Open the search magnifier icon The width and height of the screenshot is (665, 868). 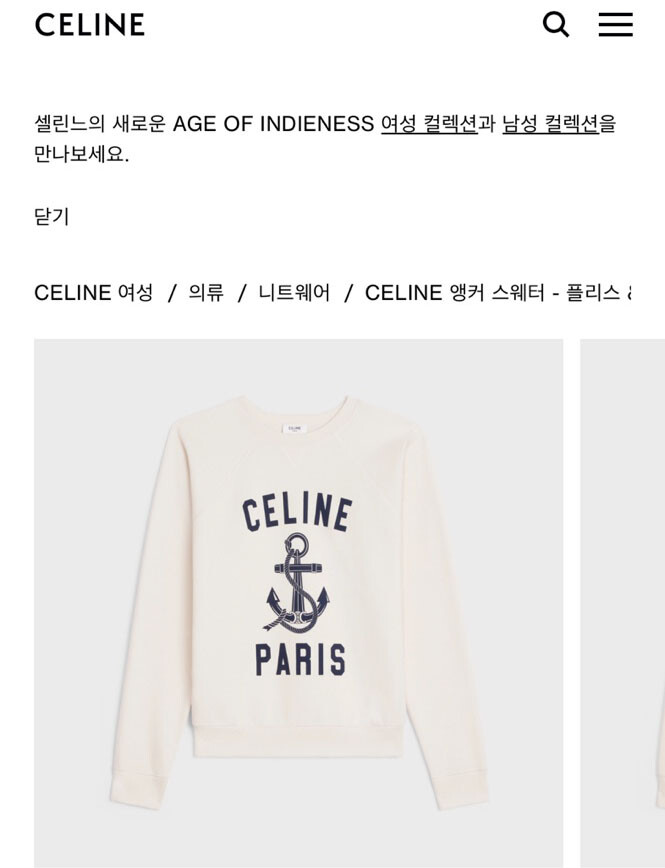(x=555, y=25)
